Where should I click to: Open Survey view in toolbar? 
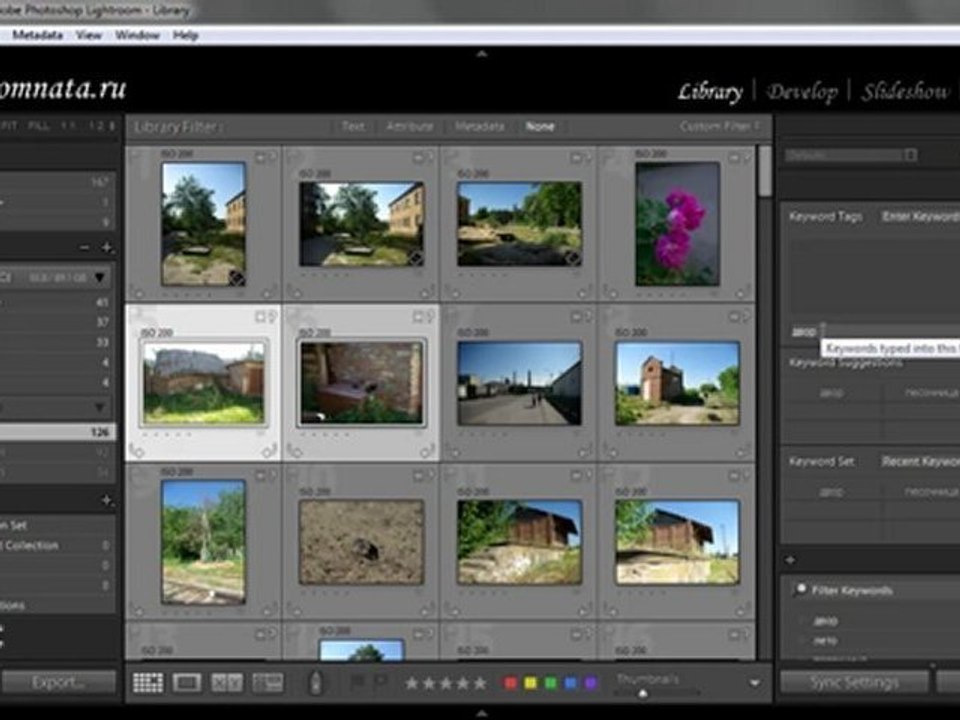pyautogui.click(x=267, y=683)
